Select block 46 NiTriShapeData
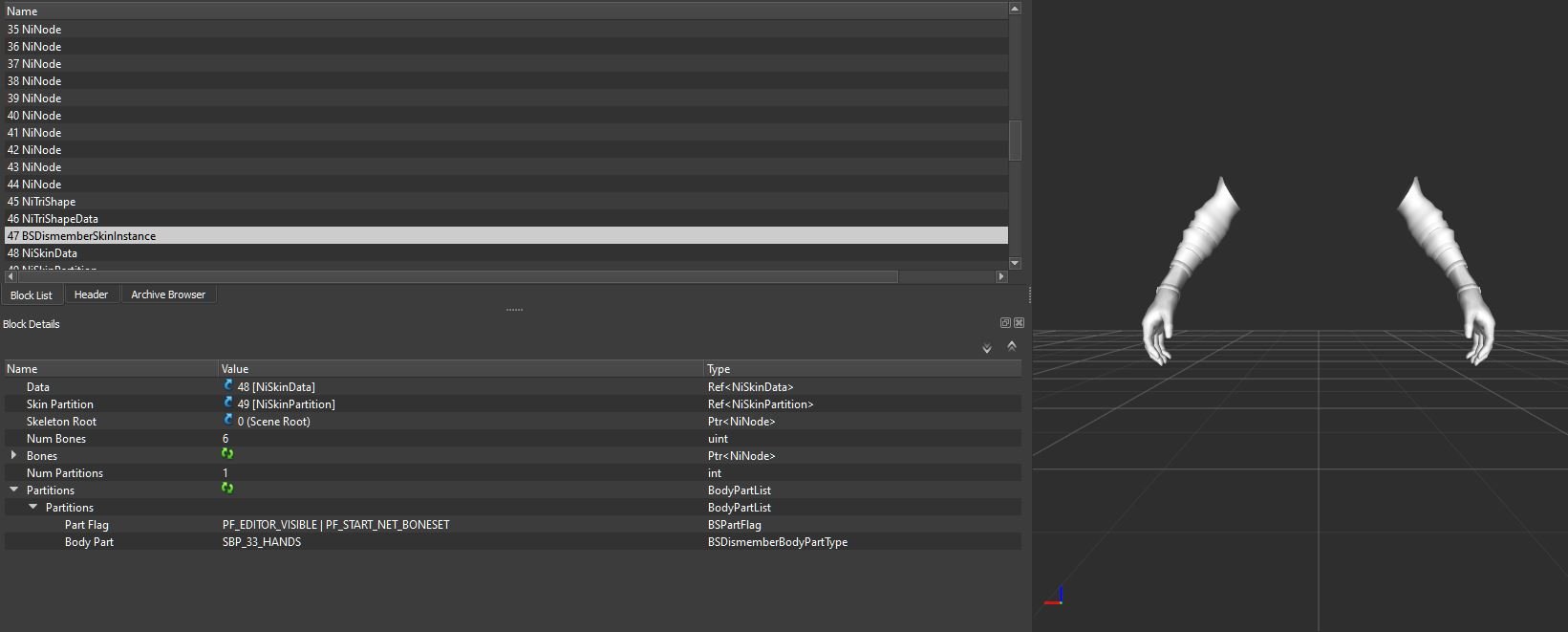This screenshot has height=632, width=1568. [505, 218]
